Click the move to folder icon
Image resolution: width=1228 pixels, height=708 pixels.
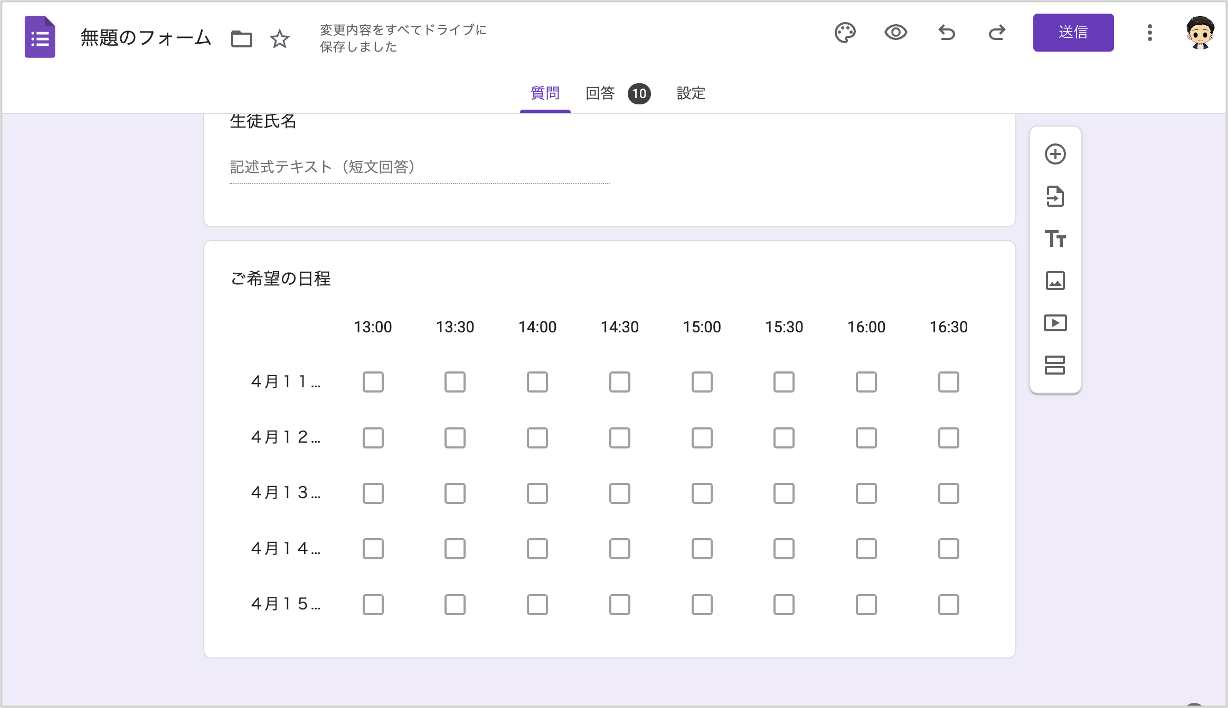(241, 39)
